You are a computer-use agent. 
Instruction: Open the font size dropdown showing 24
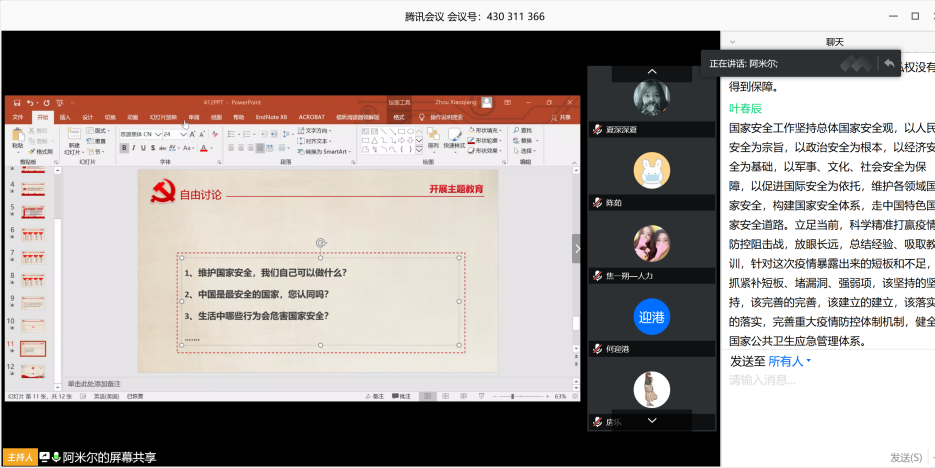(185, 133)
